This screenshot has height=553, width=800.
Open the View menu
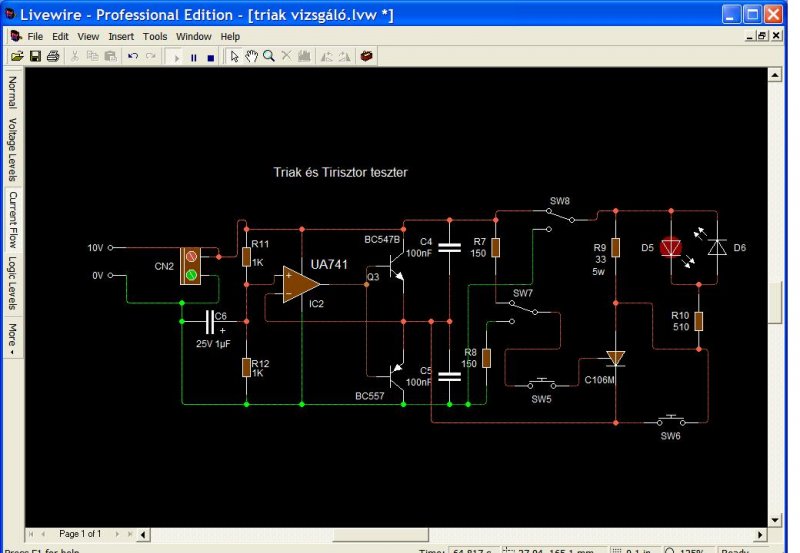88,37
